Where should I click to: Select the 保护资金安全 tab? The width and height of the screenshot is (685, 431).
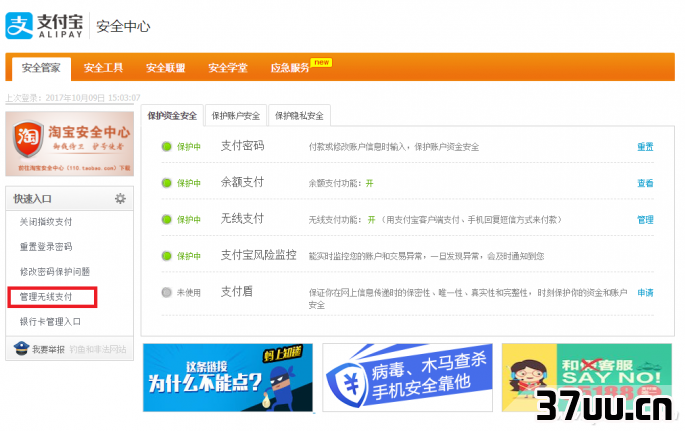point(172,116)
